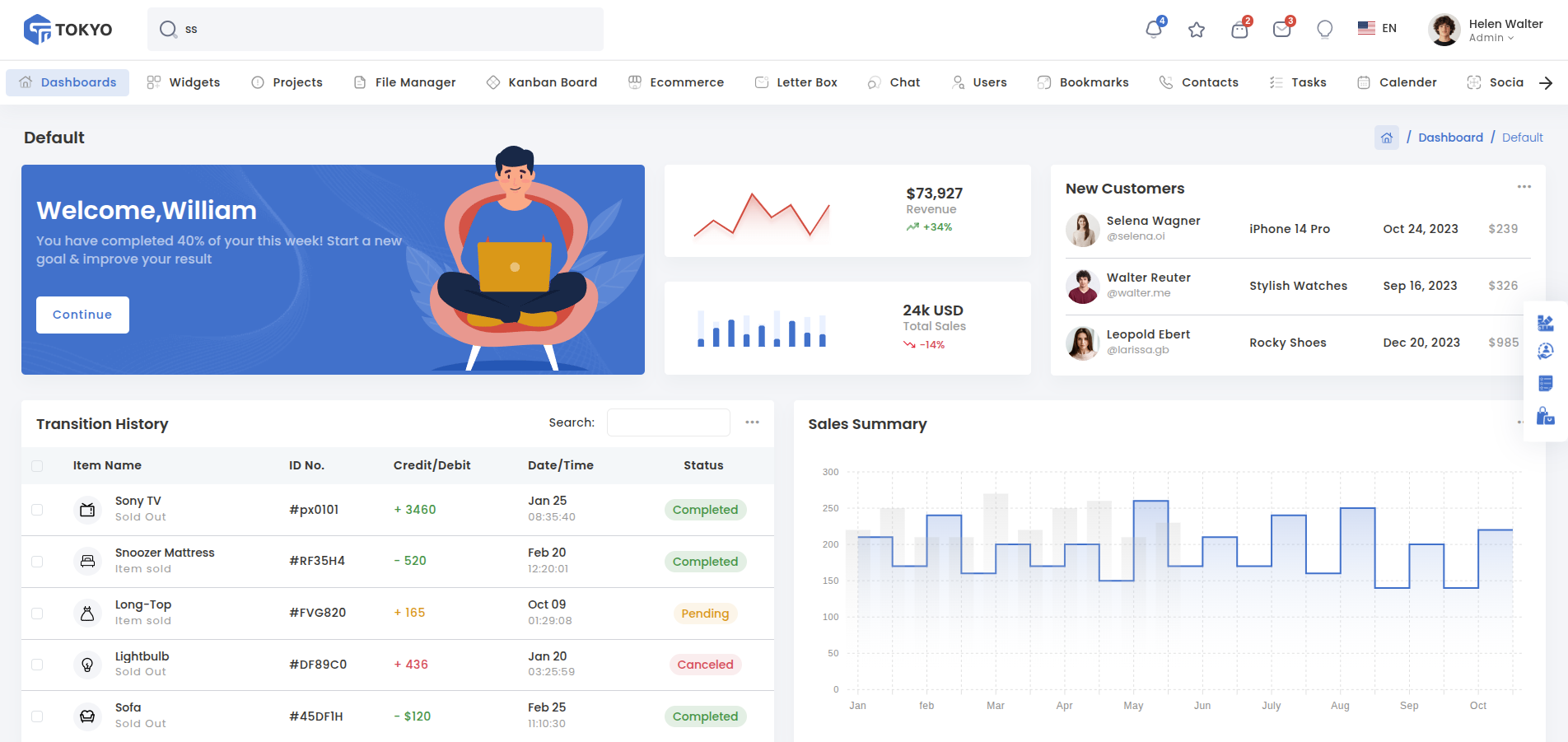Viewport: 1568px width, 742px height.
Task: Open the Calender menu item
Action: tap(1397, 82)
